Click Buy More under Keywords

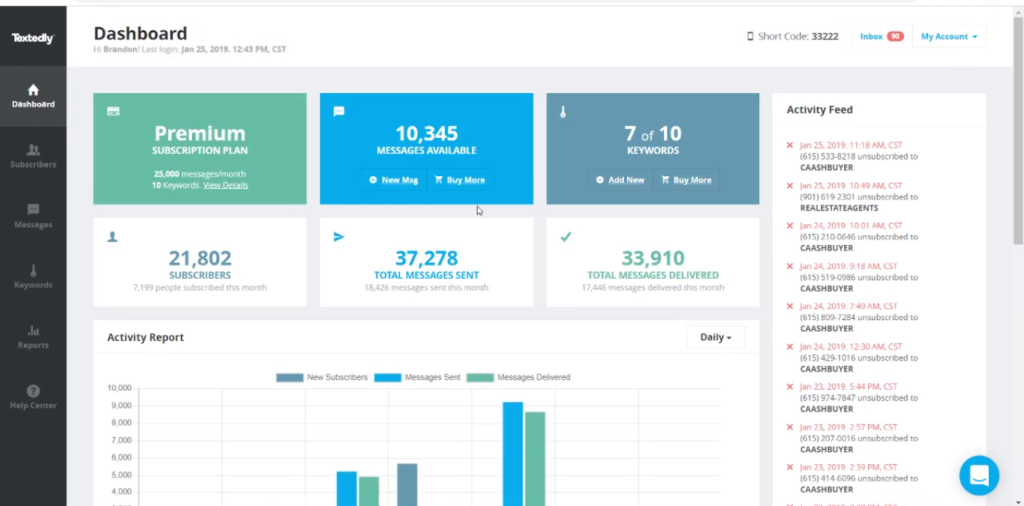(x=686, y=180)
